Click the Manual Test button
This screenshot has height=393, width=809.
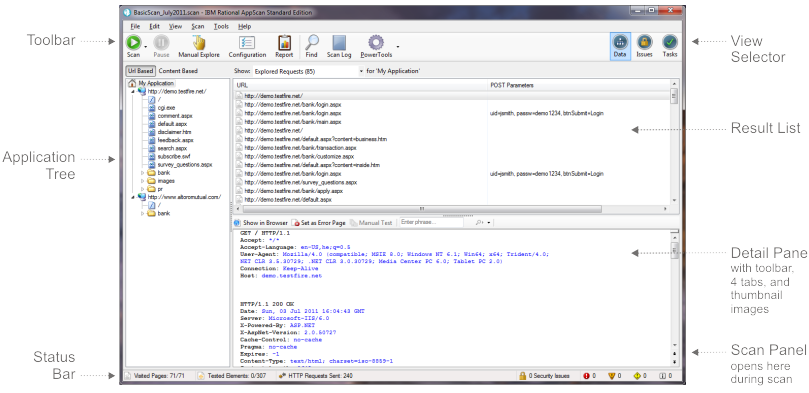coord(371,223)
